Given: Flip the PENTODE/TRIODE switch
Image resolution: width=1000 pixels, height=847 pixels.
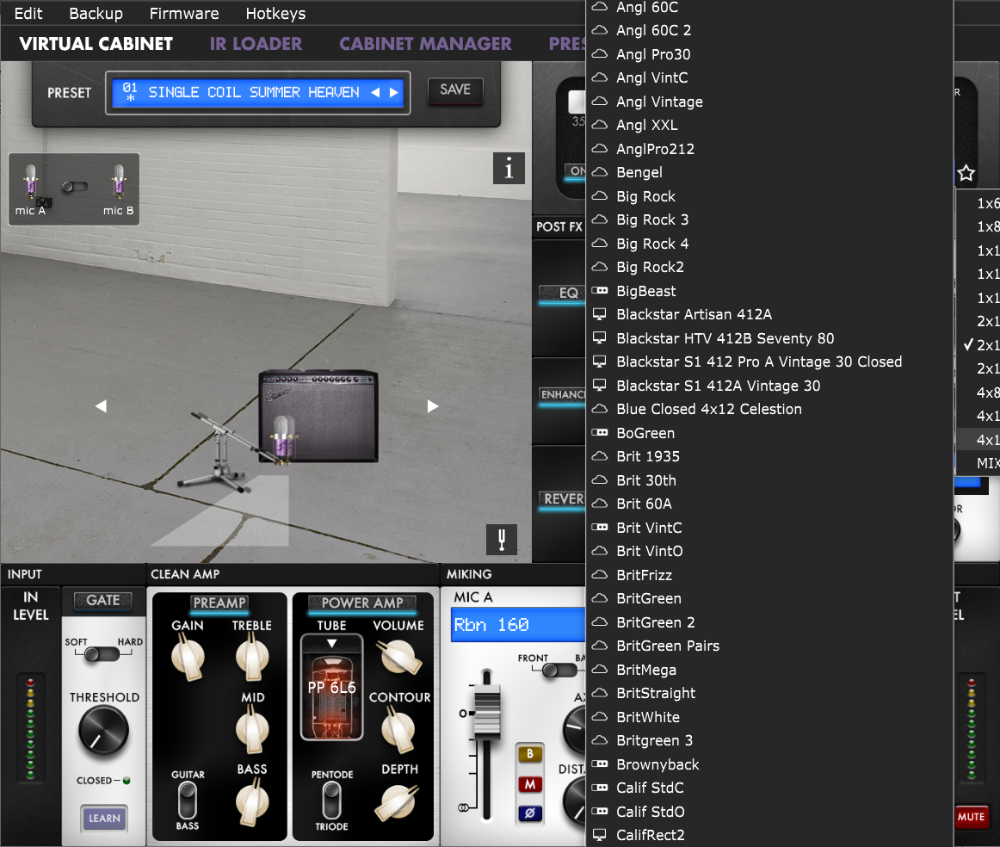Looking at the screenshot, I should pos(331,800).
